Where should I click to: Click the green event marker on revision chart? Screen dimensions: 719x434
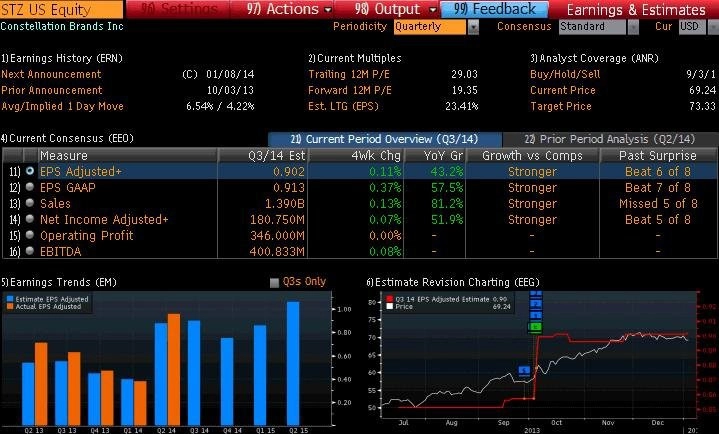click(535, 327)
